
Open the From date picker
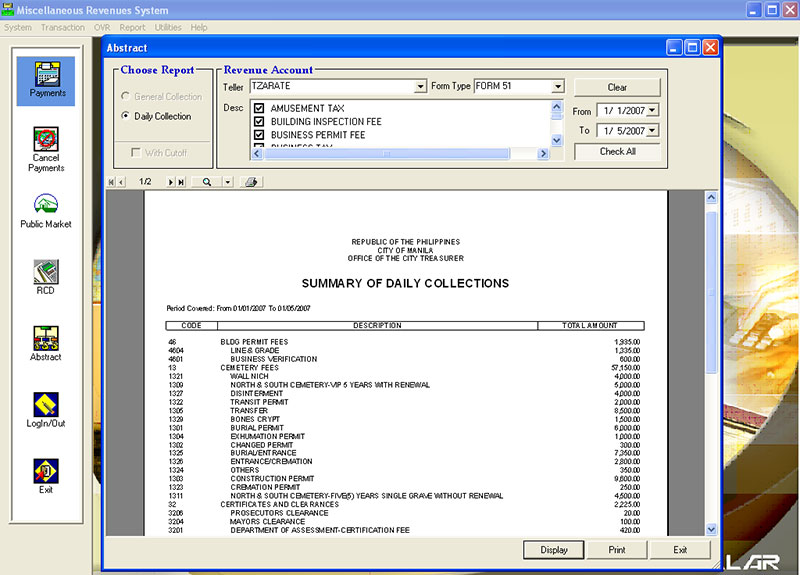tap(653, 110)
